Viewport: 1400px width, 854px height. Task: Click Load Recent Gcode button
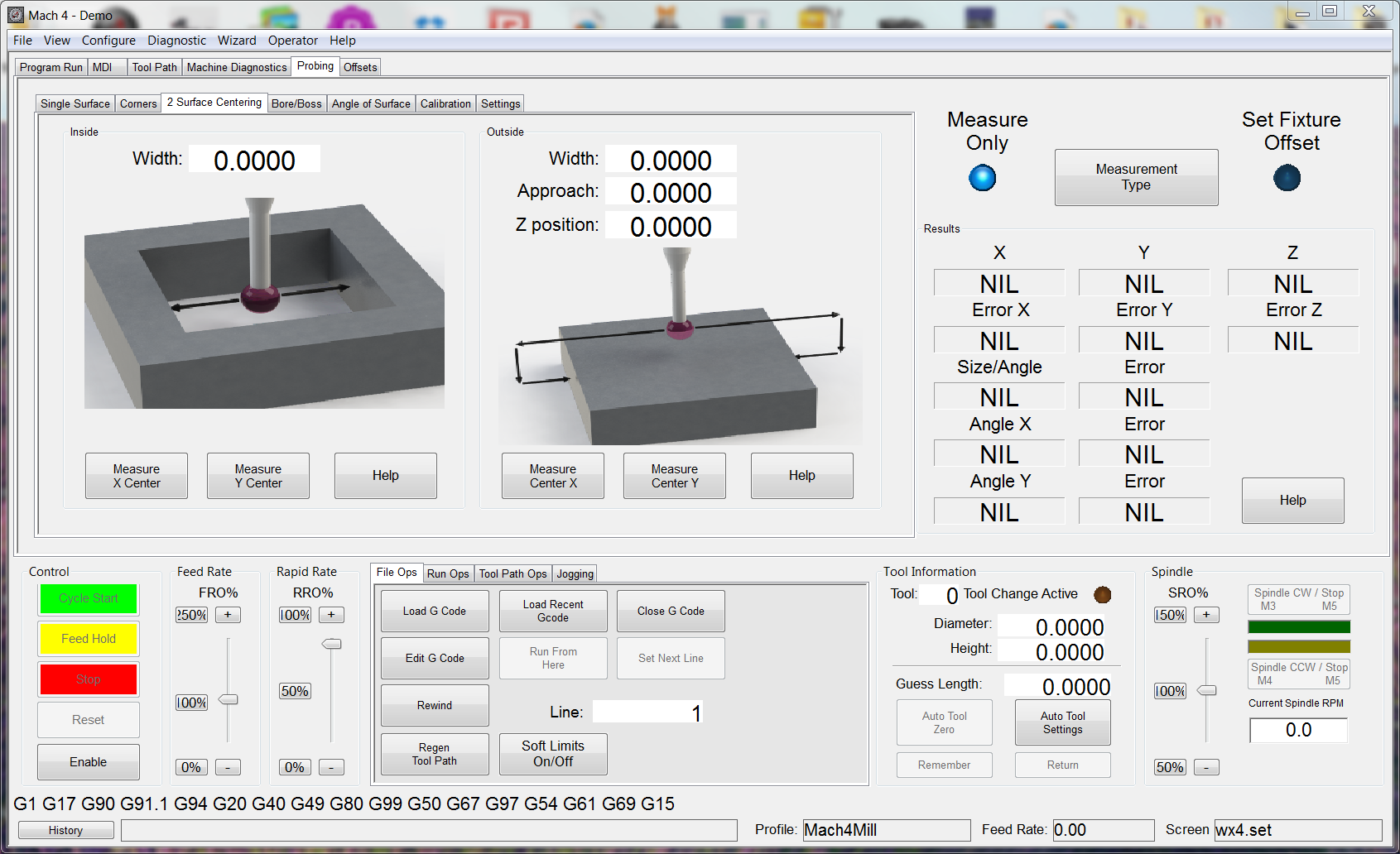tap(553, 612)
